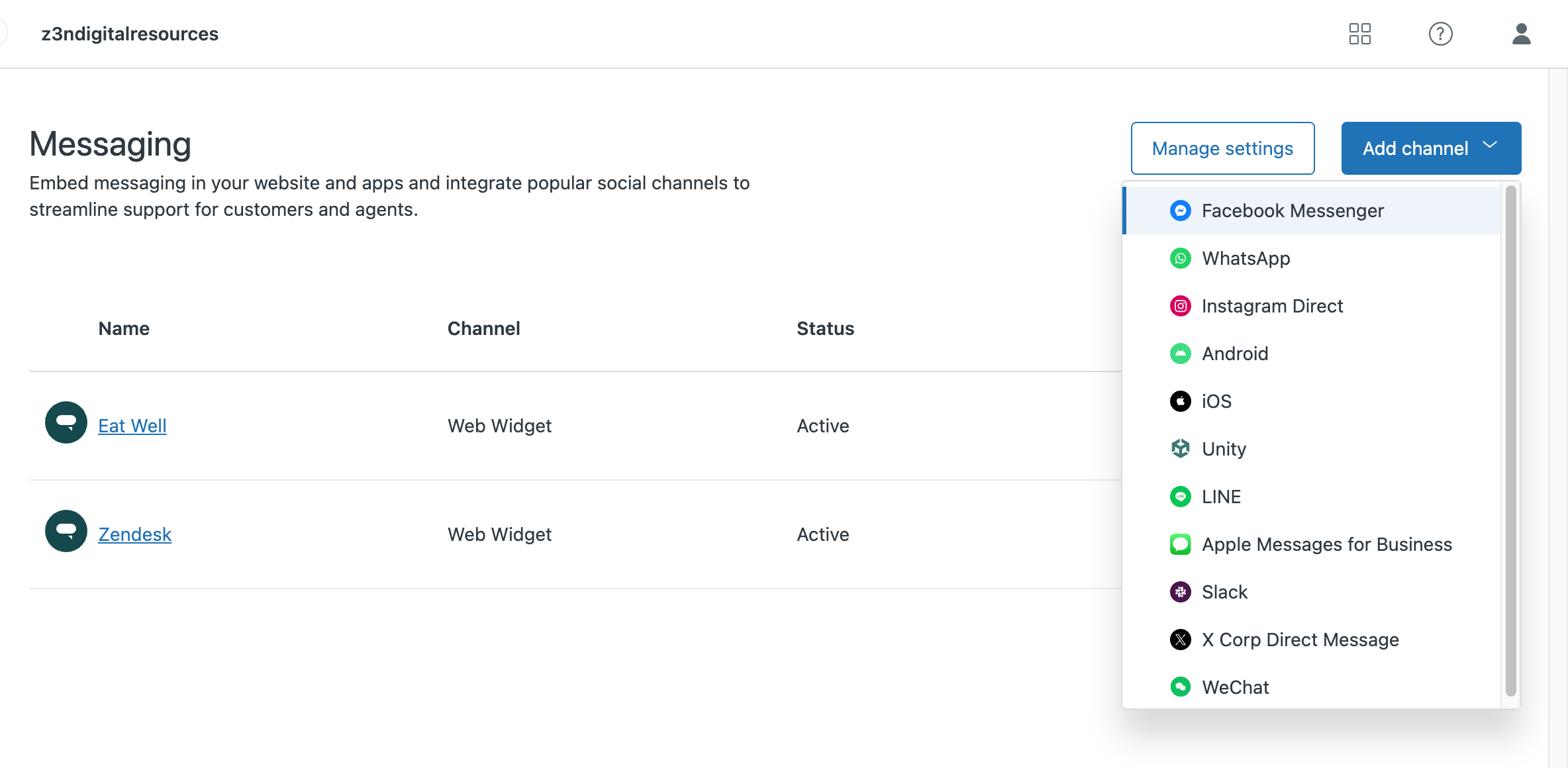Select iOS channel option
The height and width of the screenshot is (768, 1568).
pos(1216,401)
